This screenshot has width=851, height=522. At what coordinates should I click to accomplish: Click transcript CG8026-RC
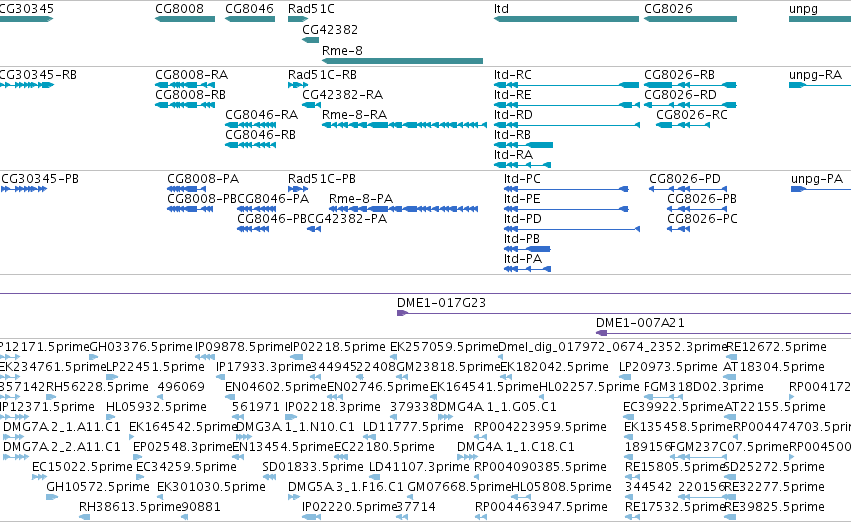(683, 125)
